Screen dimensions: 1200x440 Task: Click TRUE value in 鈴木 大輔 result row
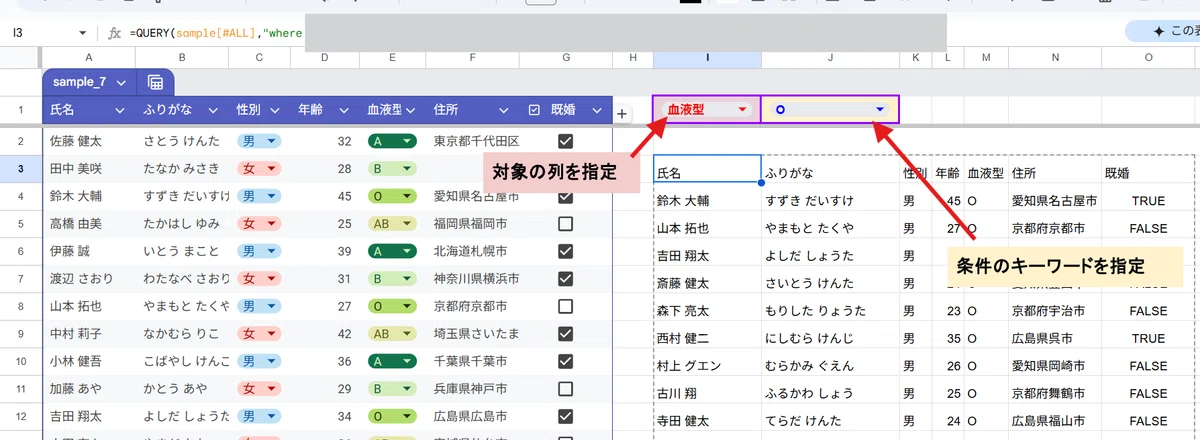pos(1148,201)
